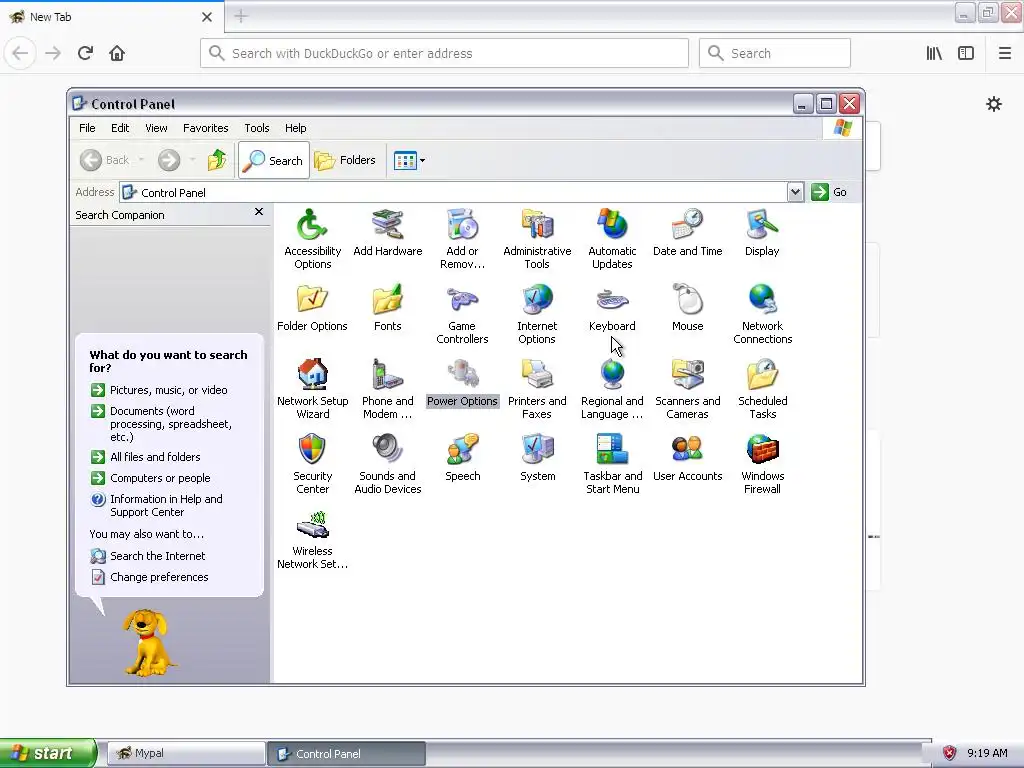This screenshot has width=1024, height=768.
Task: Open Add or Remove Programs icon
Action: tap(462, 239)
